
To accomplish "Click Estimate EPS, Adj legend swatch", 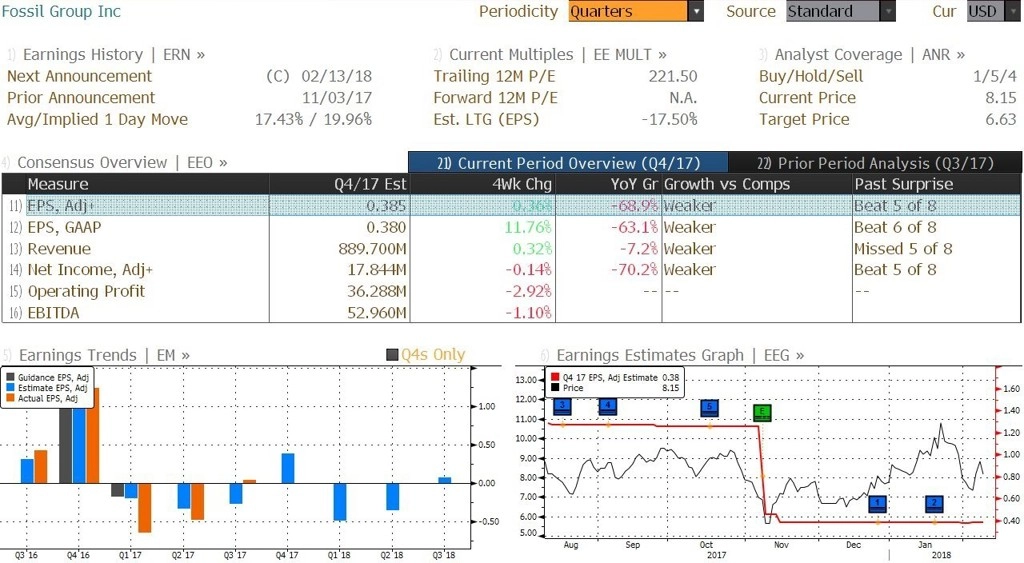I will click(x=10, y=388).
